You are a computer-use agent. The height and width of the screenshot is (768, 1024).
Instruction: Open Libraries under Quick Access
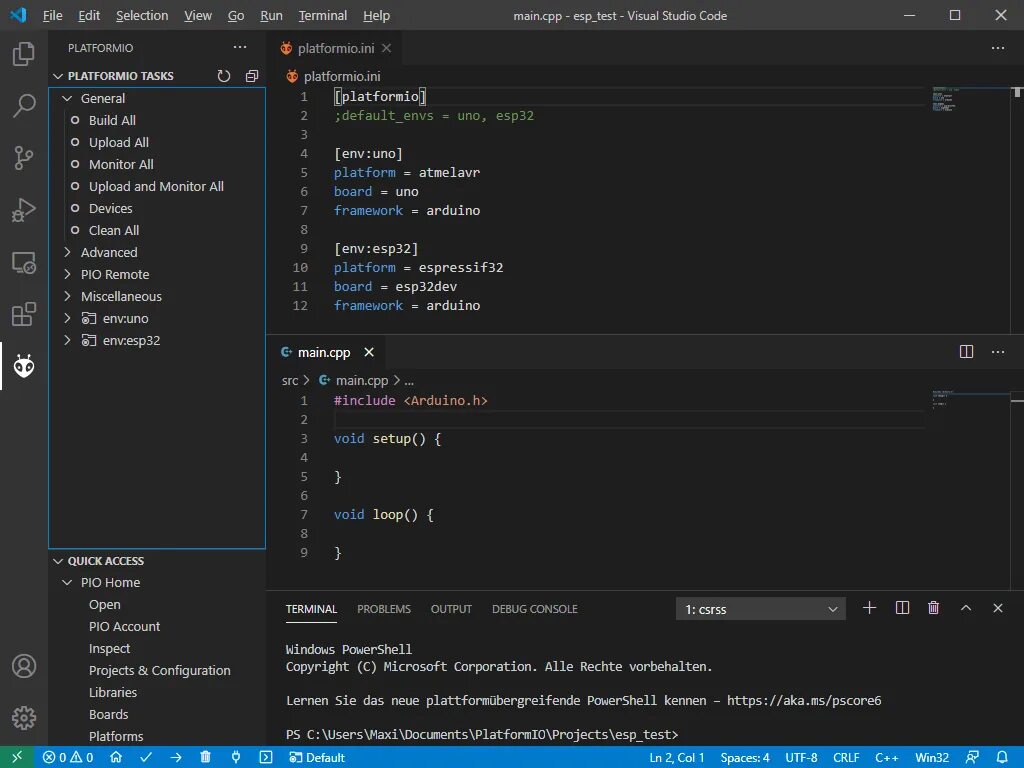coord(113,692)
